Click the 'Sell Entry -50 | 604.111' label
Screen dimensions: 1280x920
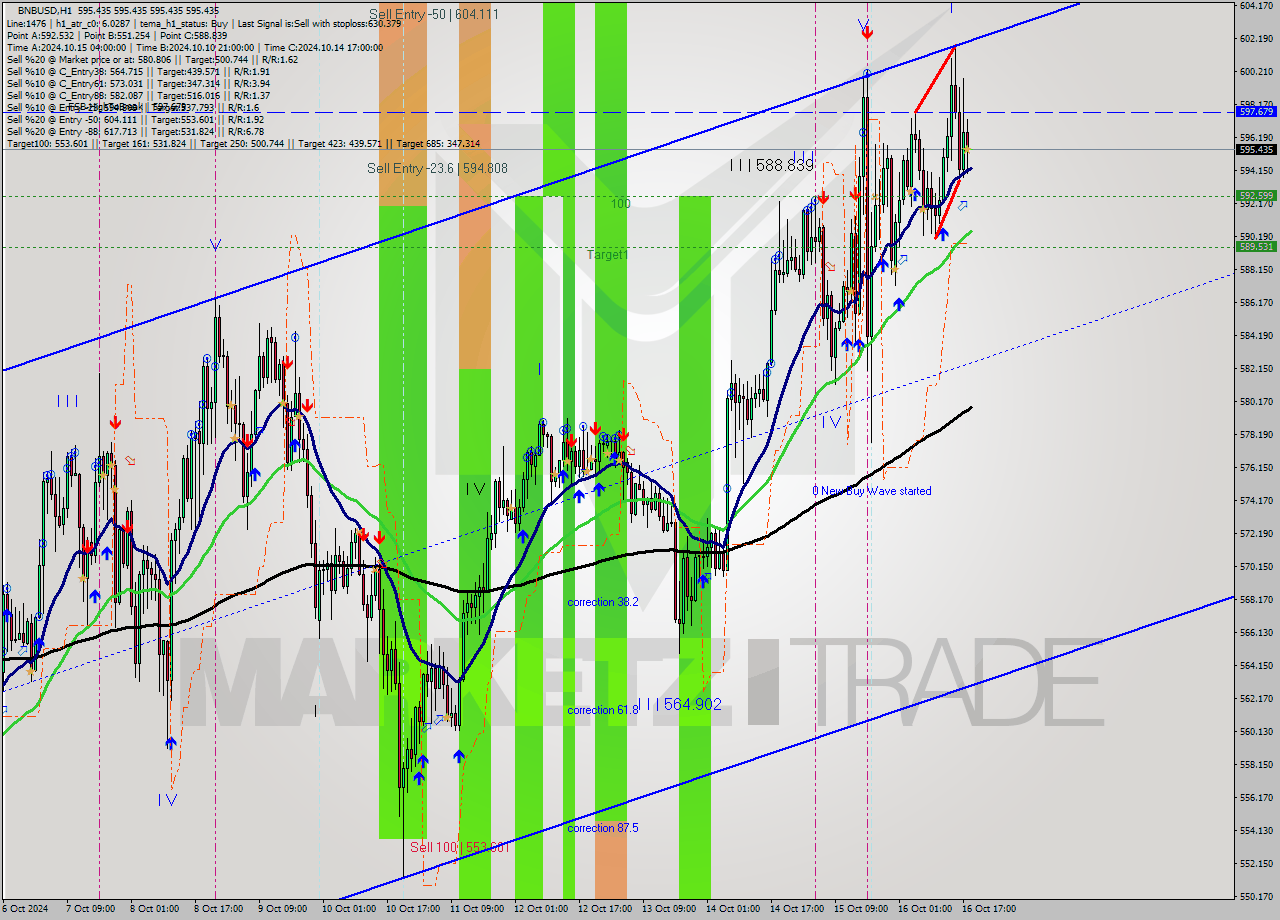[433, 14]
